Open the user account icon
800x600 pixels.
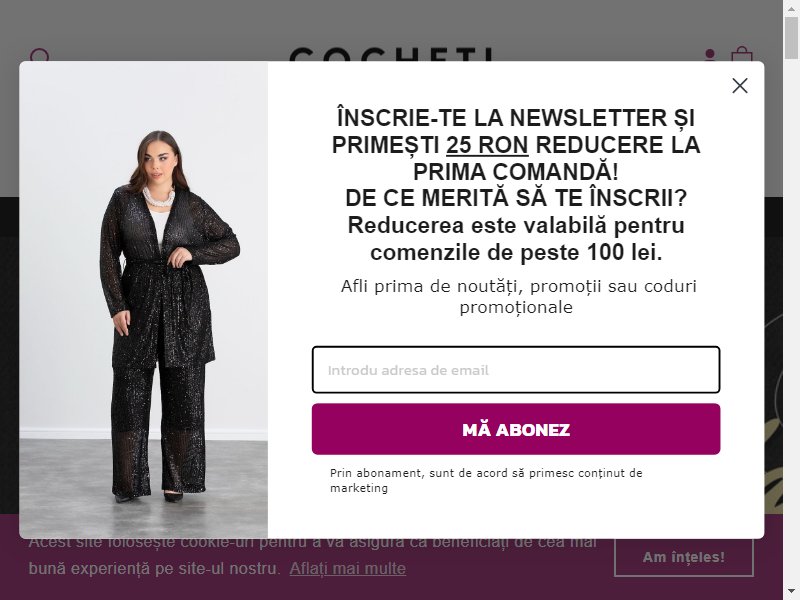tap(710, 55)
